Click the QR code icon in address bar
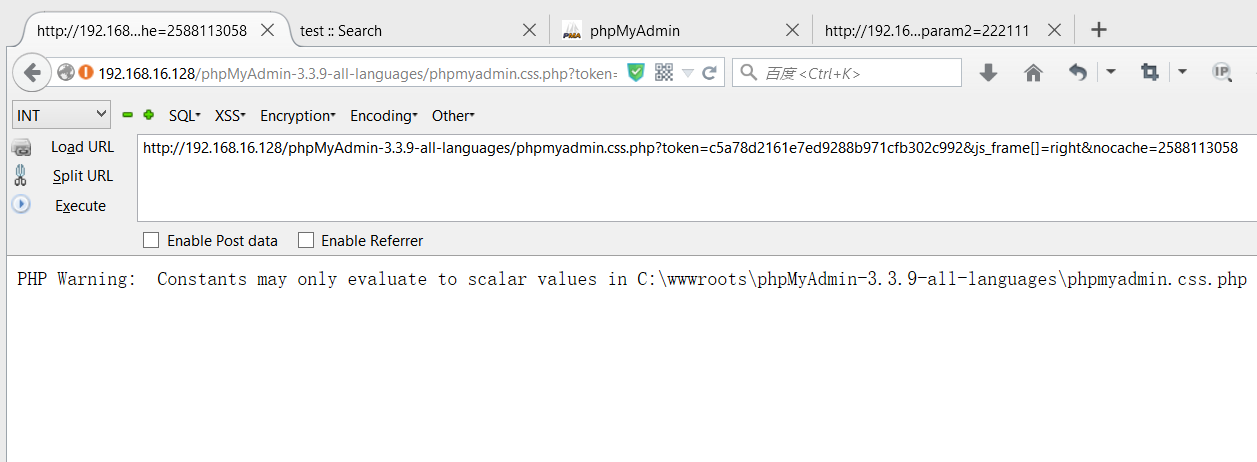The height and width of the screenshot is (462, 1257). click(x=664, y=72)
